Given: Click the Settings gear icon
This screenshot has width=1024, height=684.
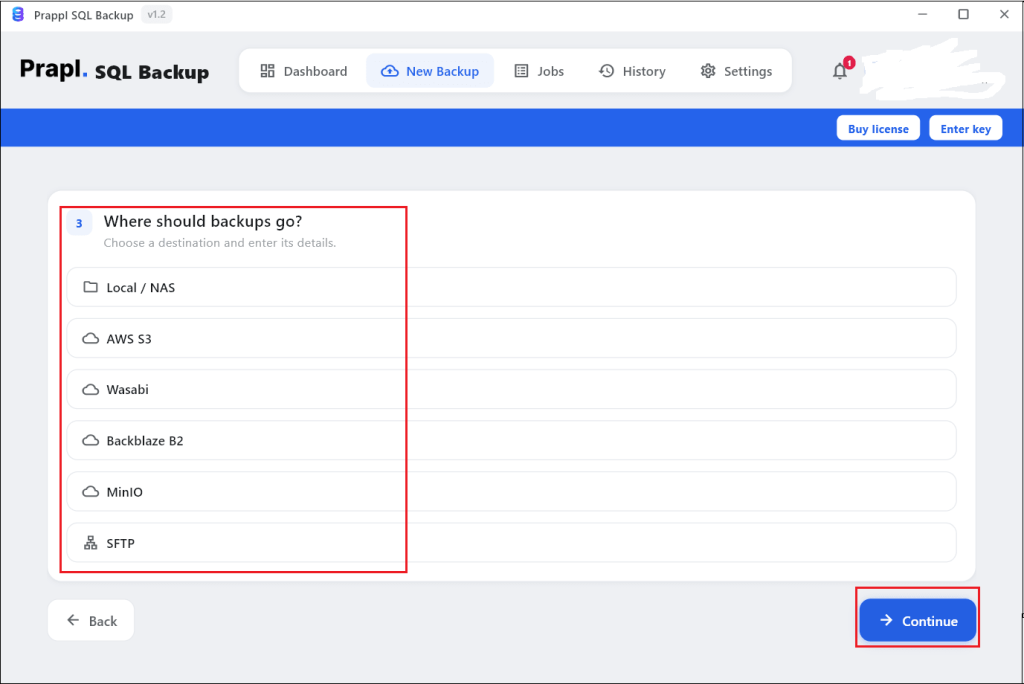Looking at the screenshot, I should tap(708, 71).
